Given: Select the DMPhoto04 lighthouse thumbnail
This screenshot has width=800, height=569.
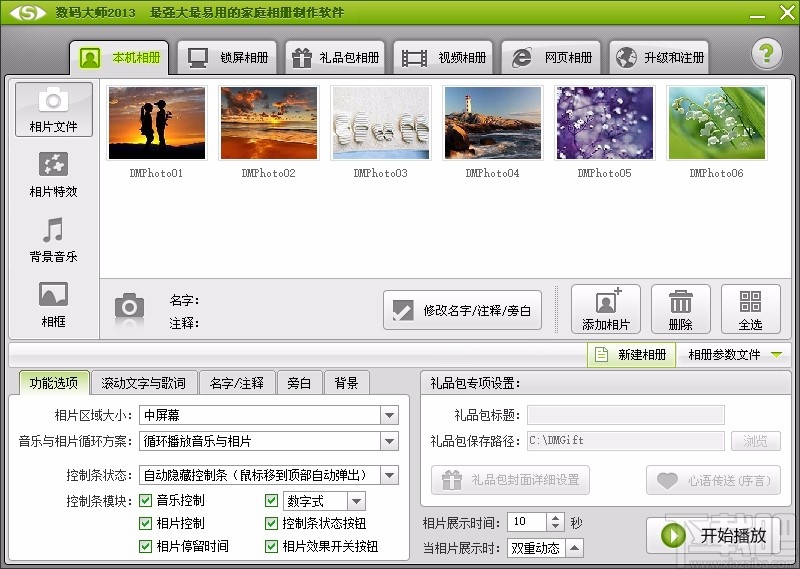Looking at the screenshot, I should [x=493, y=123].
